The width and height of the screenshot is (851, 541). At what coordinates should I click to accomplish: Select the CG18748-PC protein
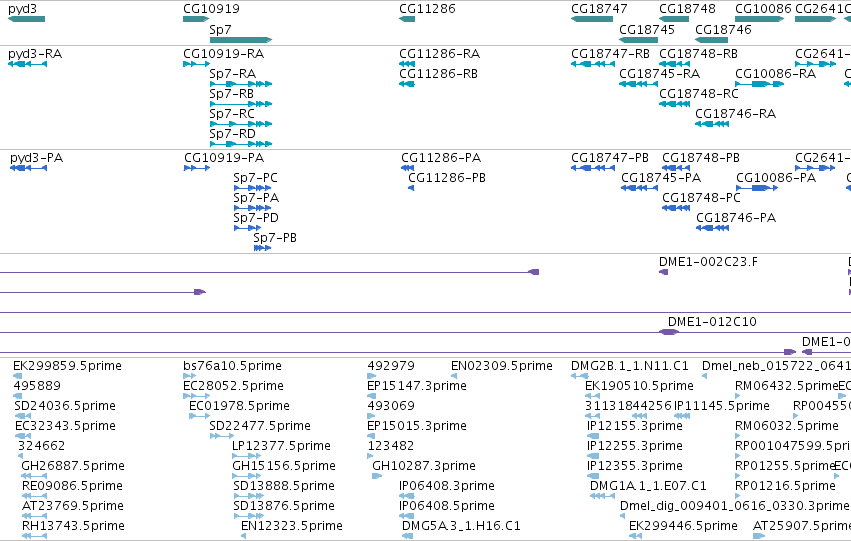[676, 208]
